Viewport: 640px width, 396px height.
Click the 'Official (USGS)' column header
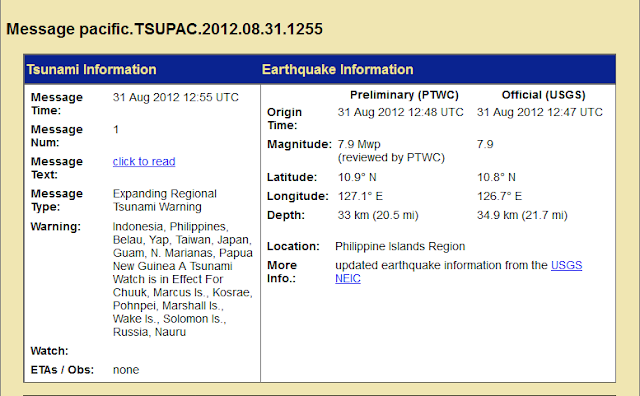544,95
